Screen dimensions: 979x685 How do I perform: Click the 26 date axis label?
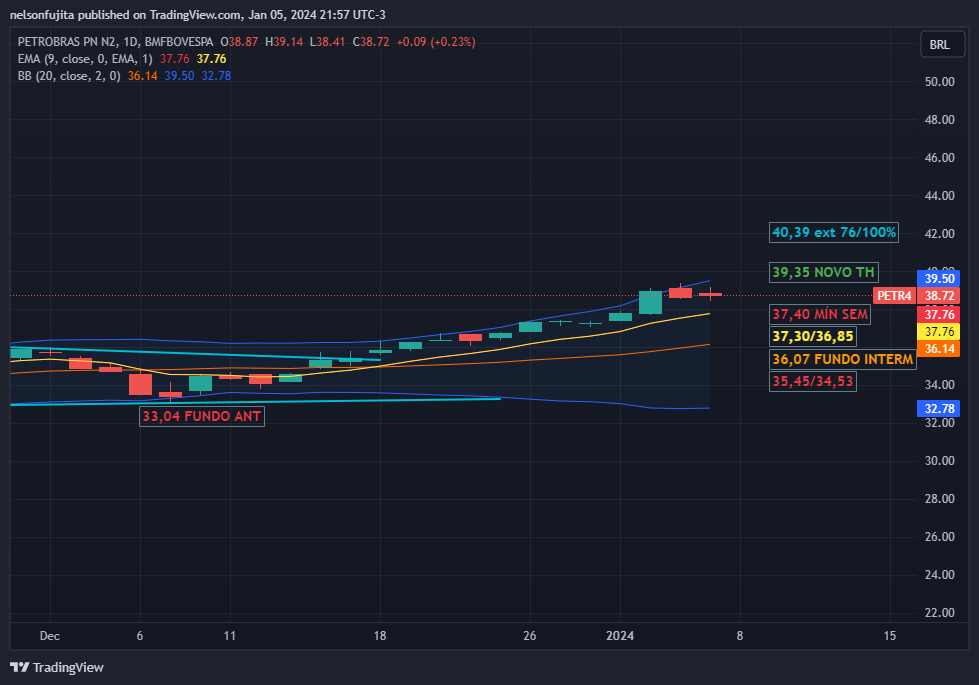(x=529, y=636)
